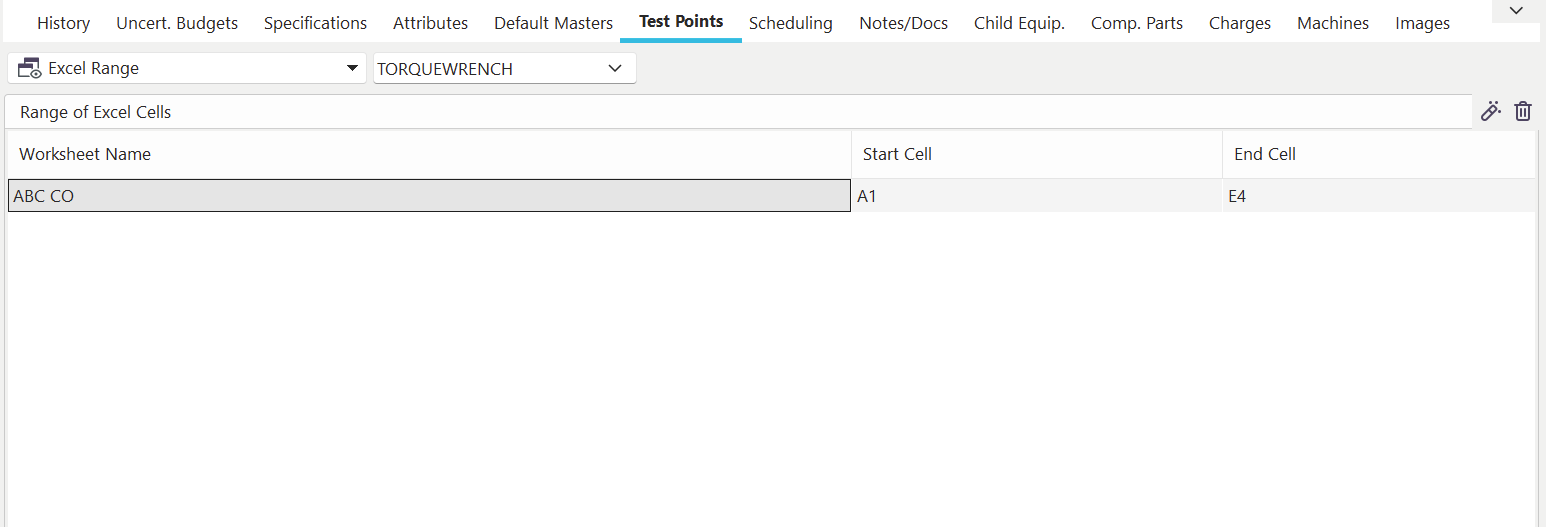Click the Excel Range view icon
The height and width of the screenshot is (527, 1546).
pos(30,69)
